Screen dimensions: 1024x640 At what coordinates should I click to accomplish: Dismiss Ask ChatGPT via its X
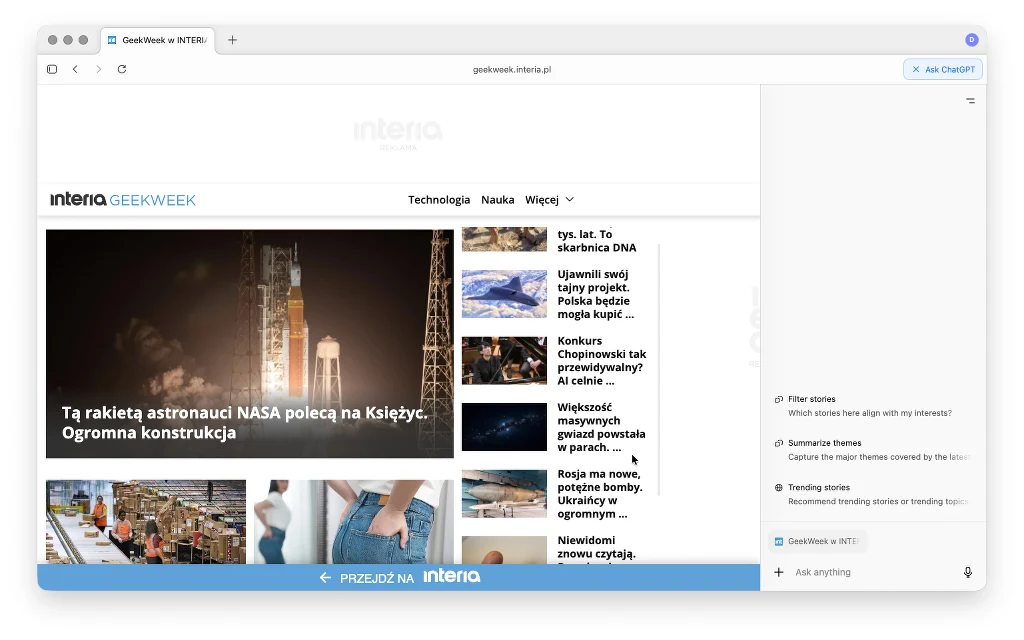click(x=914, y=69)
